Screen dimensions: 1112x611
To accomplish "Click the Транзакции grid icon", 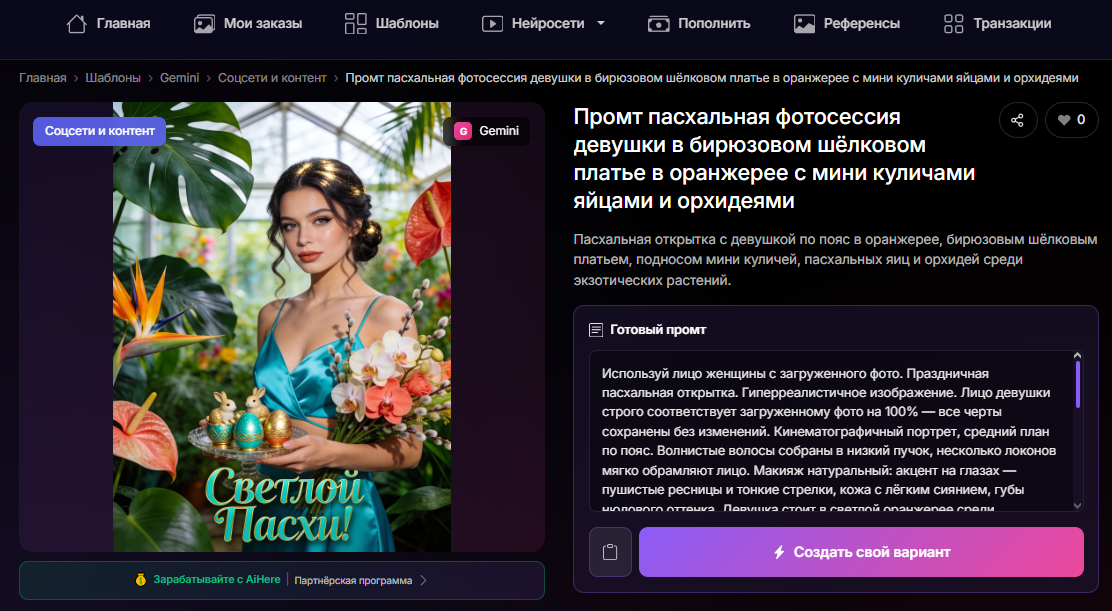I will (x=954, y=23).
